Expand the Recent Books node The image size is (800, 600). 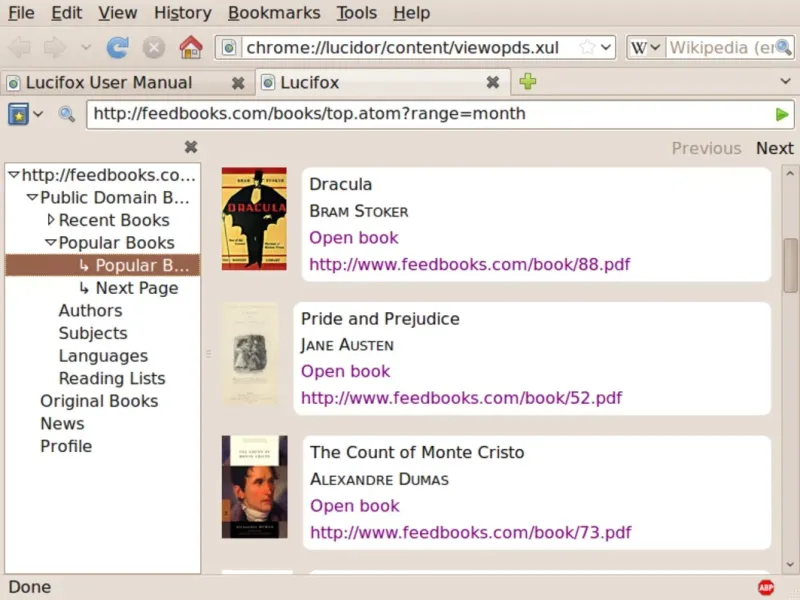point(51,220)
